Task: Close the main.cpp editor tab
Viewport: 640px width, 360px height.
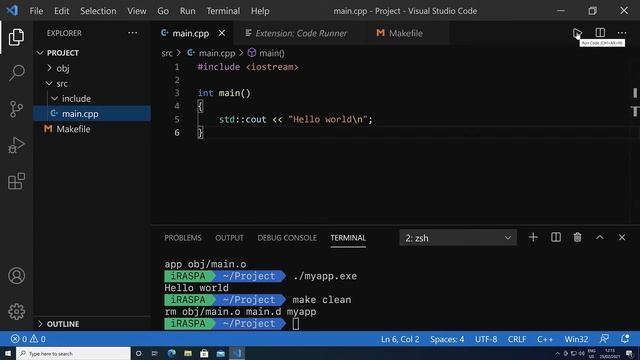Action: tap(222, 33)
